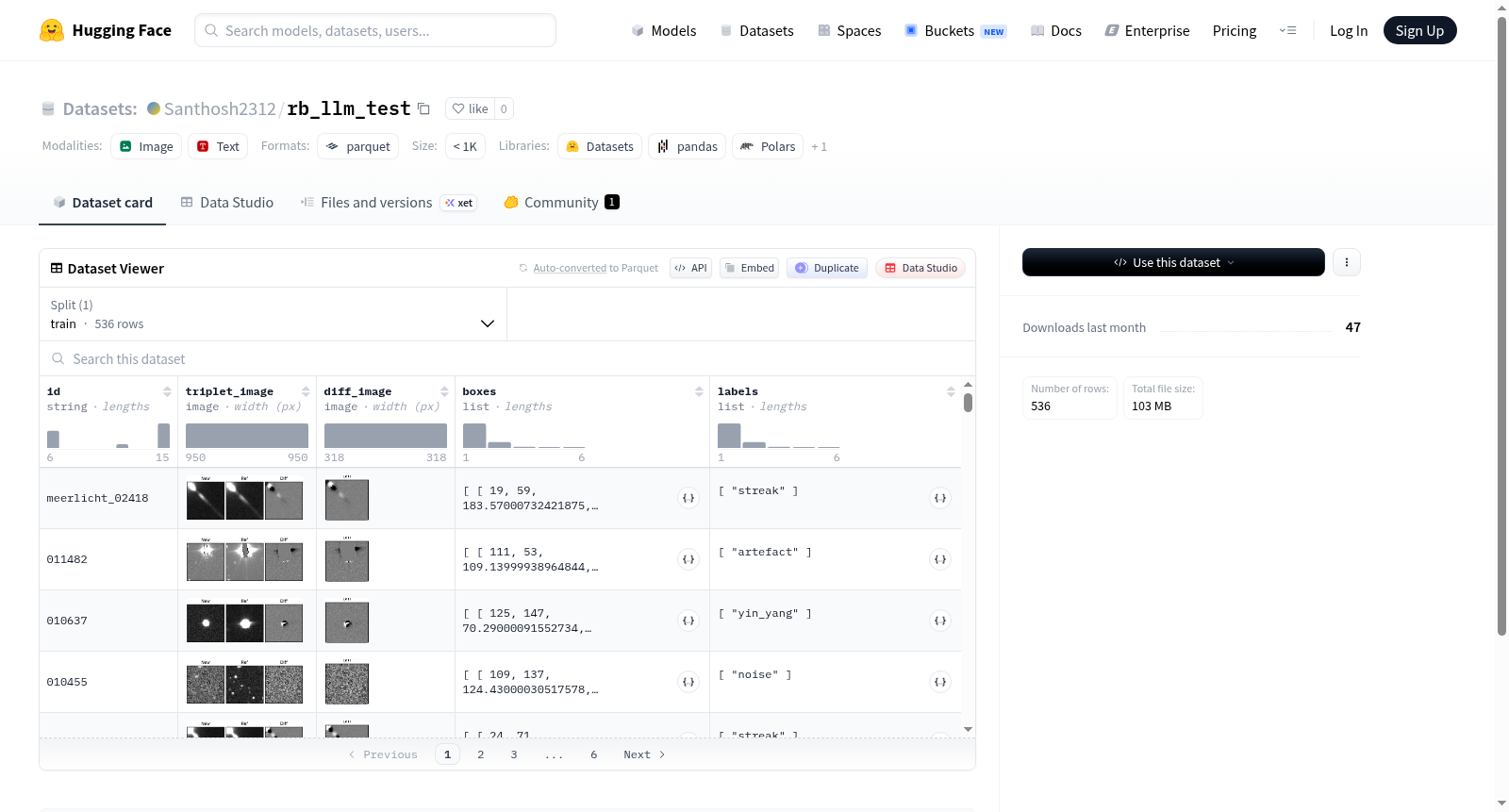Viewport: 1509px width, 812px height.
Task: Click the Log In link
Action: click(1349, 30)
